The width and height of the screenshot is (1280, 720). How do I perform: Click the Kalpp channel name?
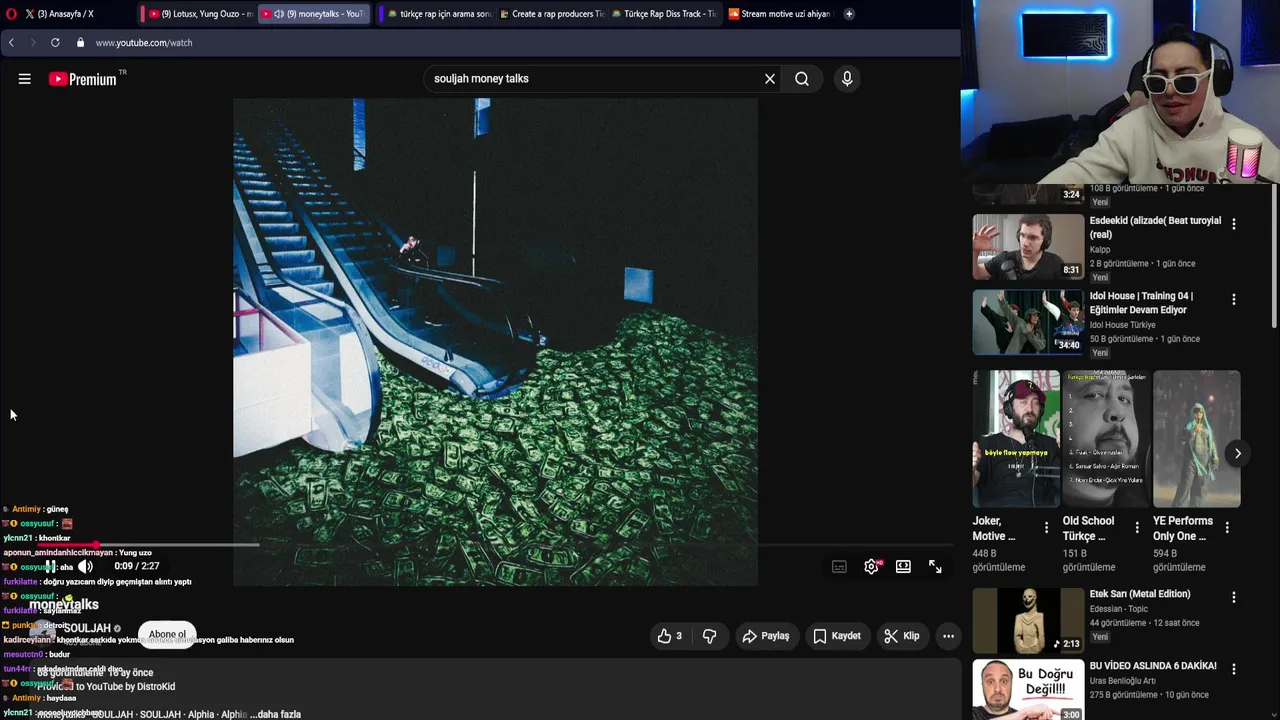click(1100, 250)
